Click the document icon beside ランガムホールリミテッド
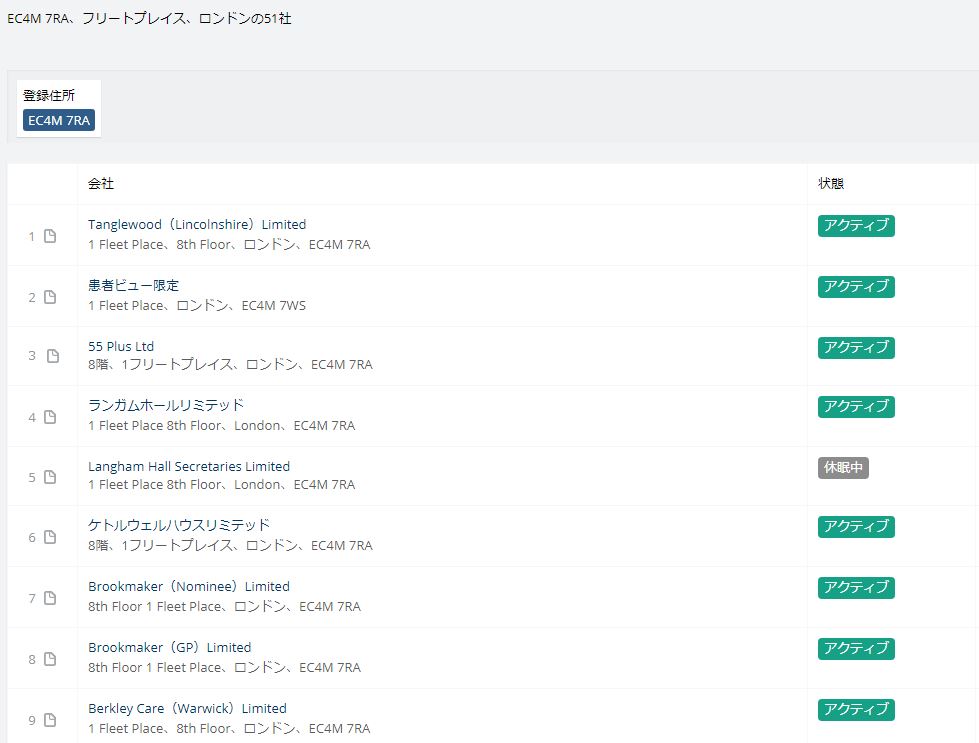The height and width of the screenshot is (743, 979). (x=50, y=417)
